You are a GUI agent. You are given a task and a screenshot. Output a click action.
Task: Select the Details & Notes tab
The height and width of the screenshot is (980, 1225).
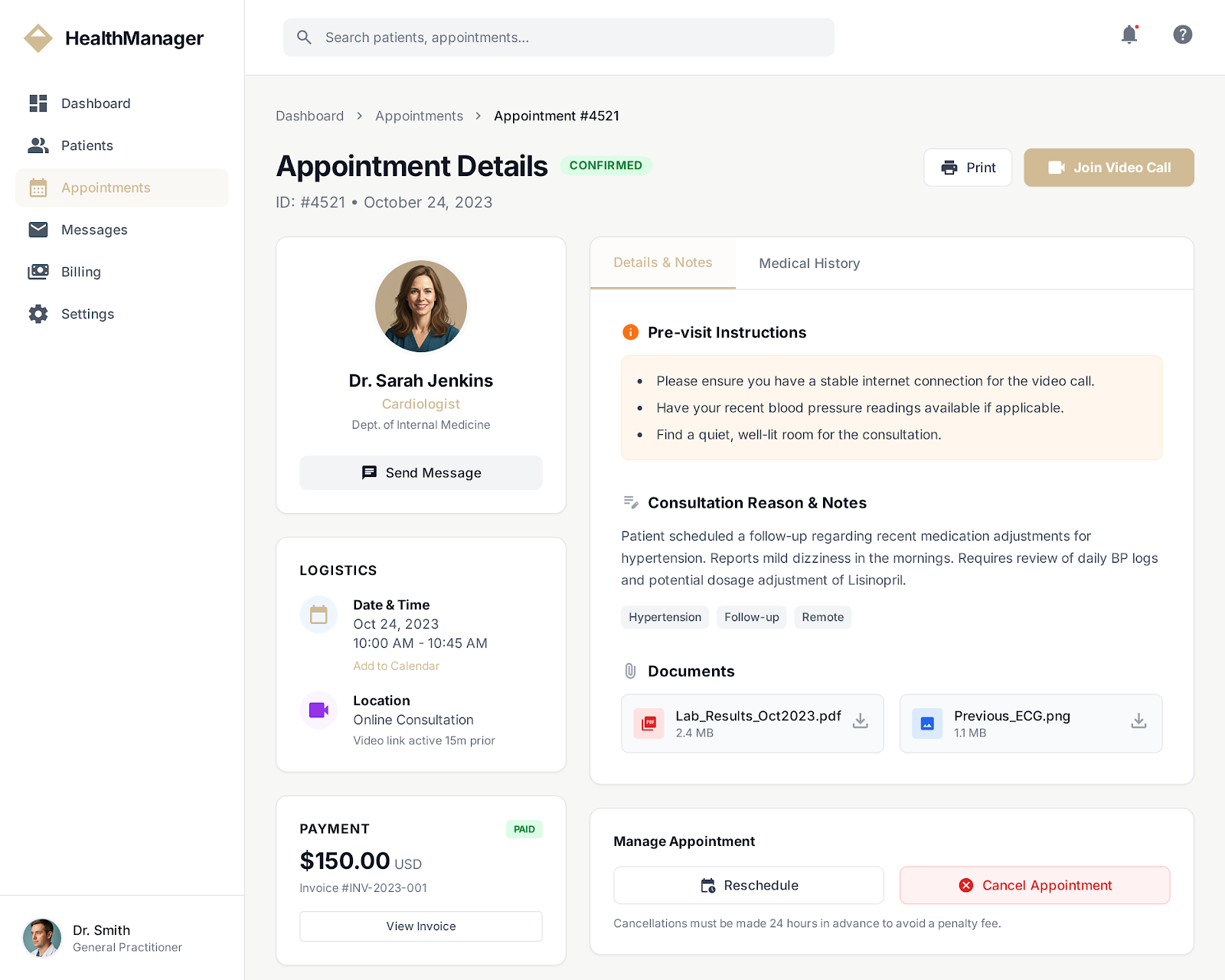[662, 263]
